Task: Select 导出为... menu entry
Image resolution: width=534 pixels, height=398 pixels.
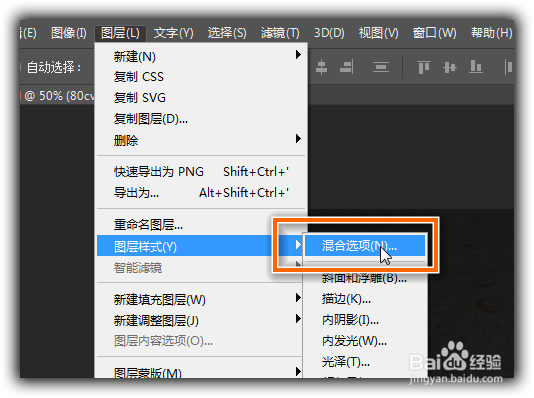Action: [202, 193]
